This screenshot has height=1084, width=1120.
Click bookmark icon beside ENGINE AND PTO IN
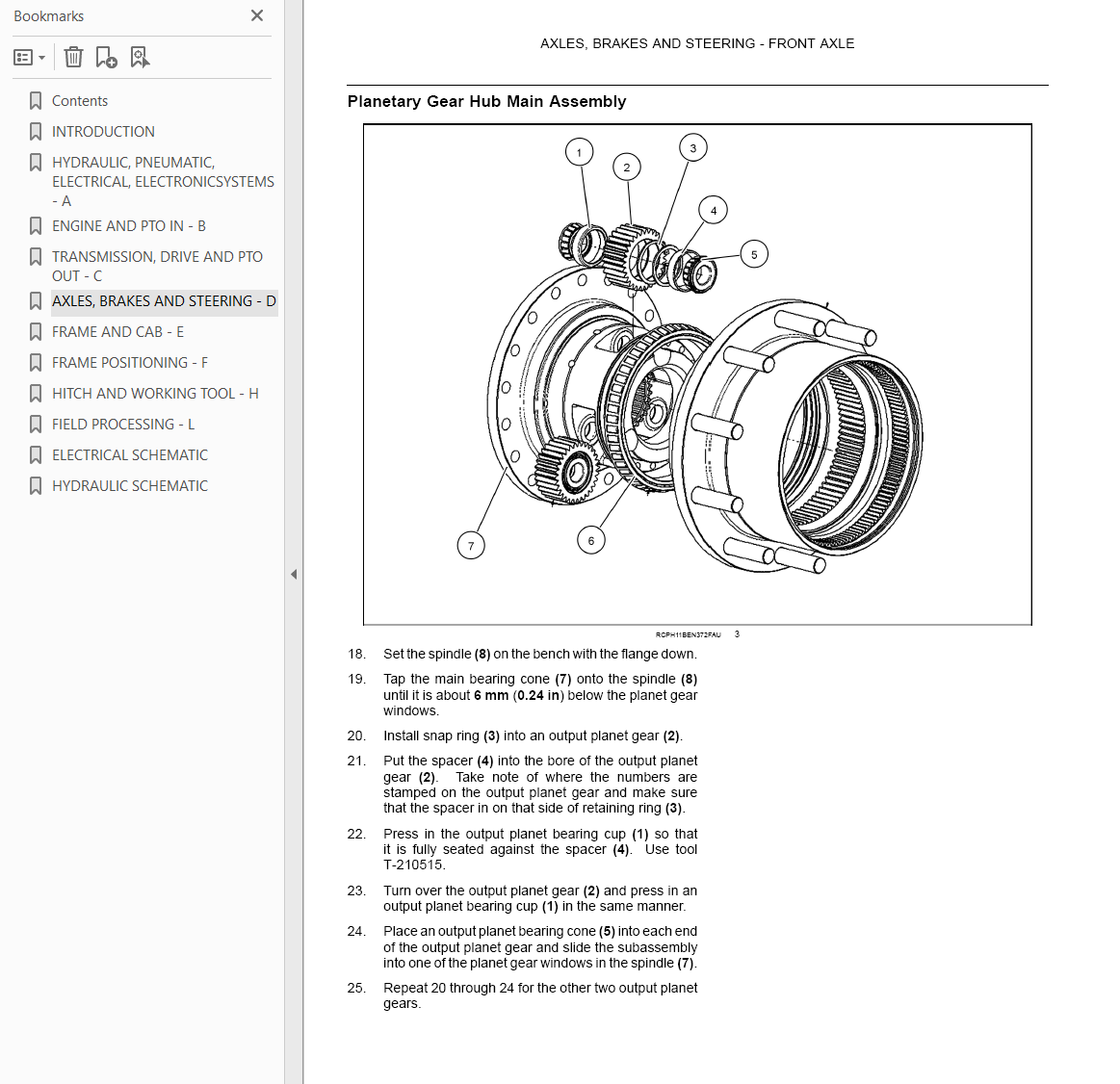click(35, 225)
